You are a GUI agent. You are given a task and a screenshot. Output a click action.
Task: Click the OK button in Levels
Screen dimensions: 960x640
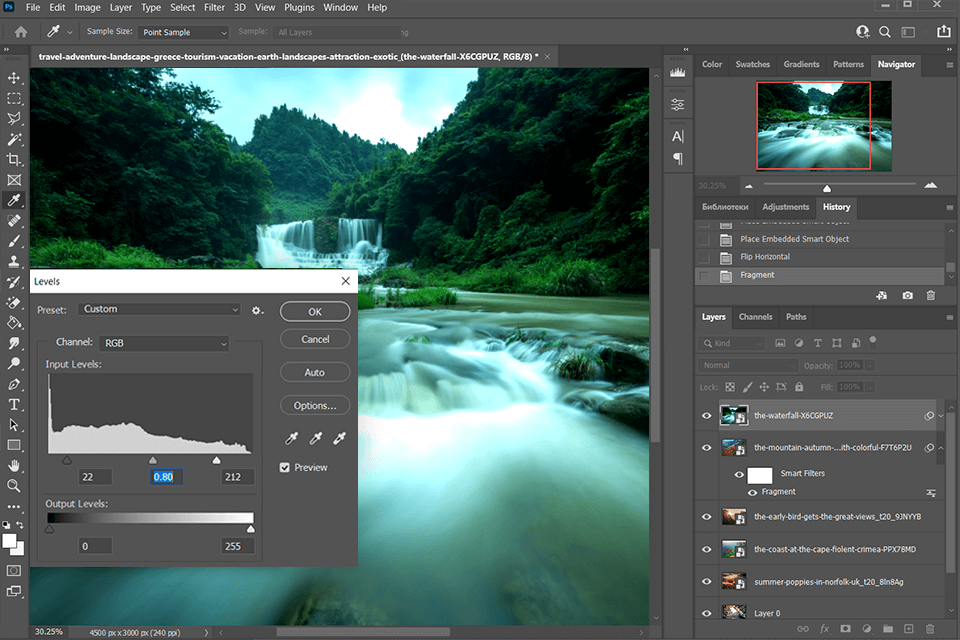point(314,311)
